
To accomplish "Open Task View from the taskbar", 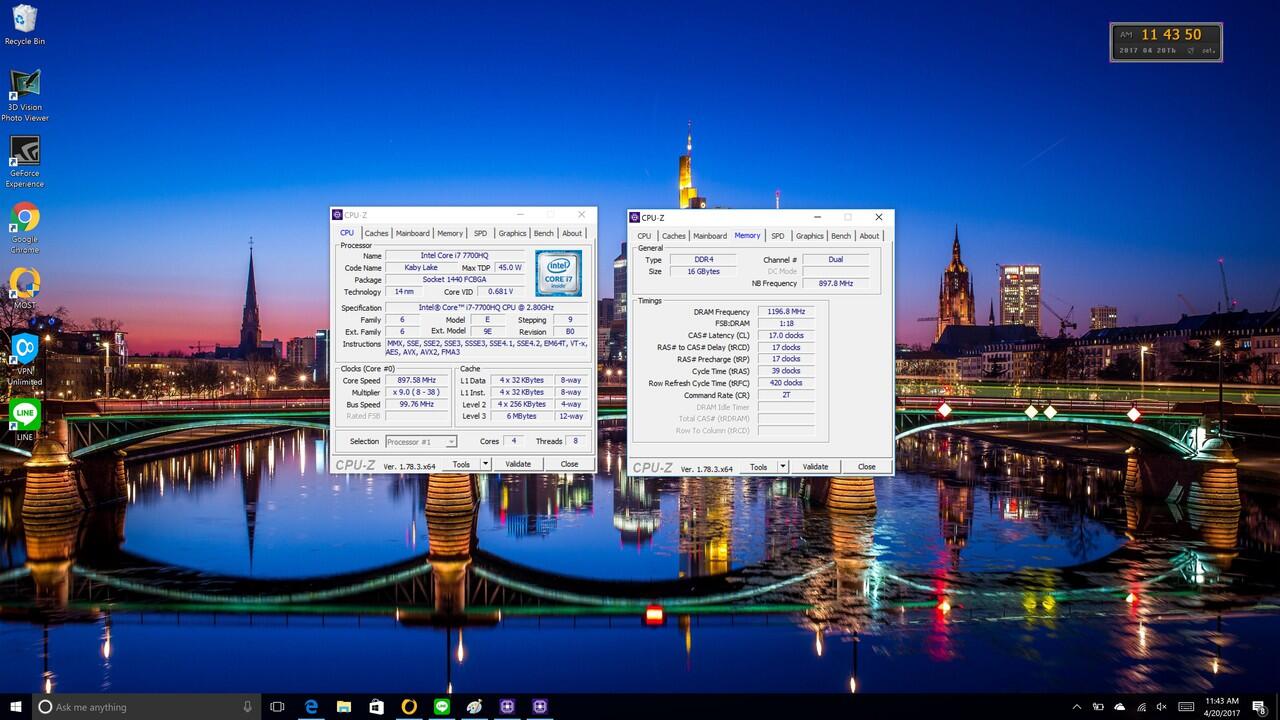I will pyautogui.click(x=278, y=707).
